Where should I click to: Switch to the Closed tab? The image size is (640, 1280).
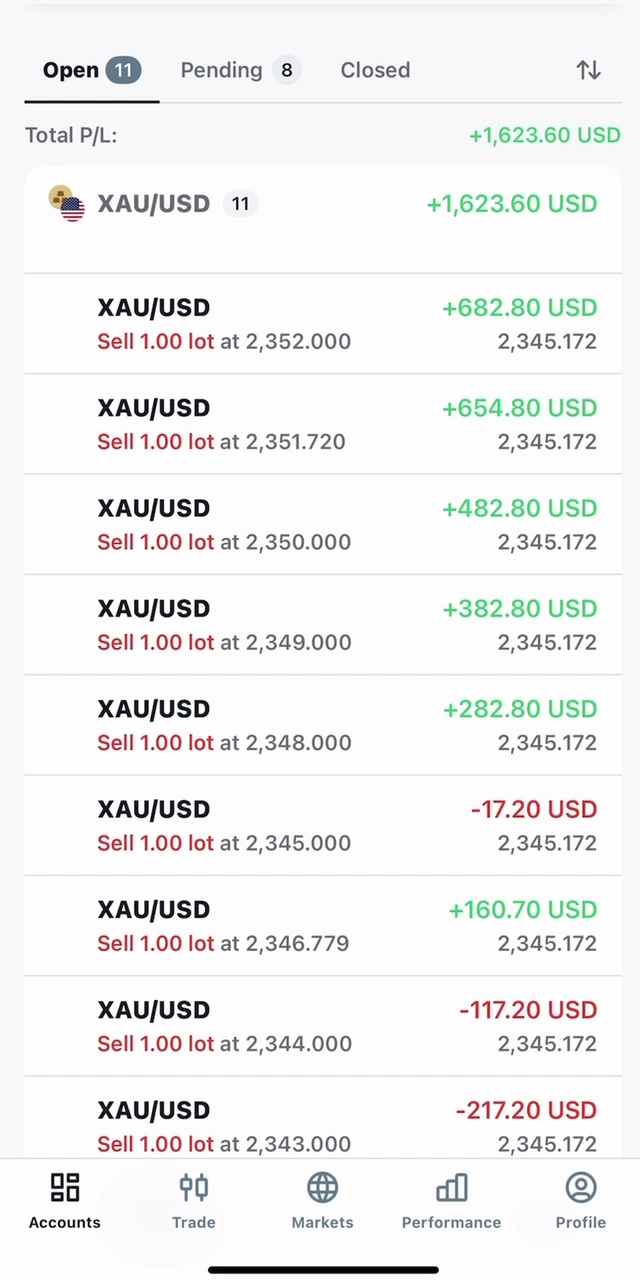pos(375,70)
